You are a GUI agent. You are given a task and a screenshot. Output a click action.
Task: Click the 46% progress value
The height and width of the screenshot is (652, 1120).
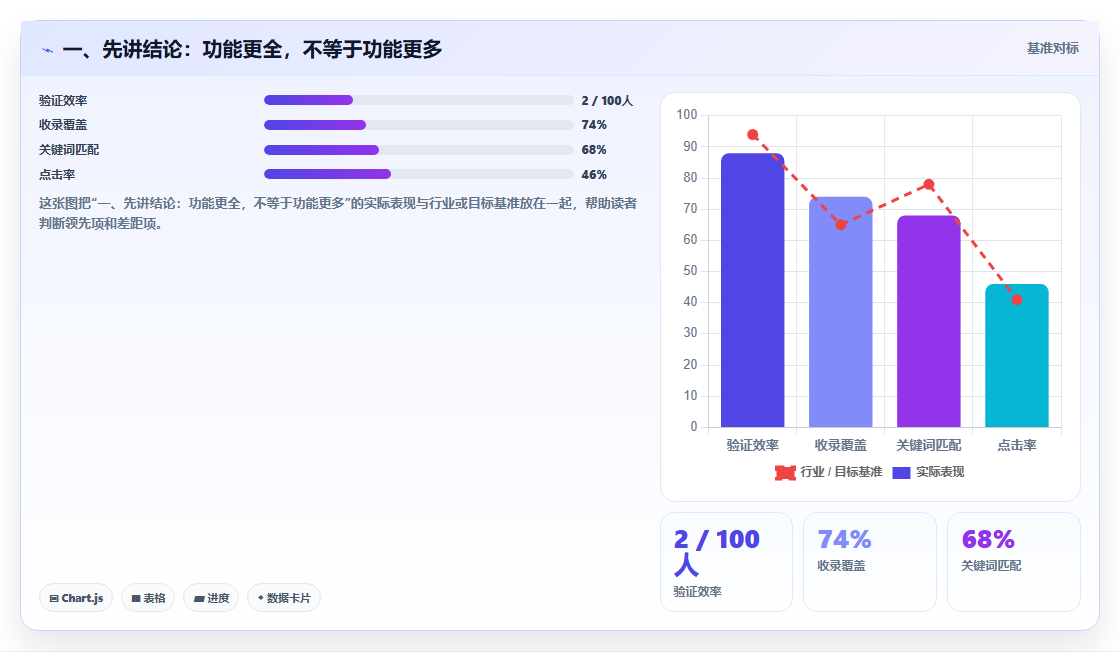pos(594,175)
